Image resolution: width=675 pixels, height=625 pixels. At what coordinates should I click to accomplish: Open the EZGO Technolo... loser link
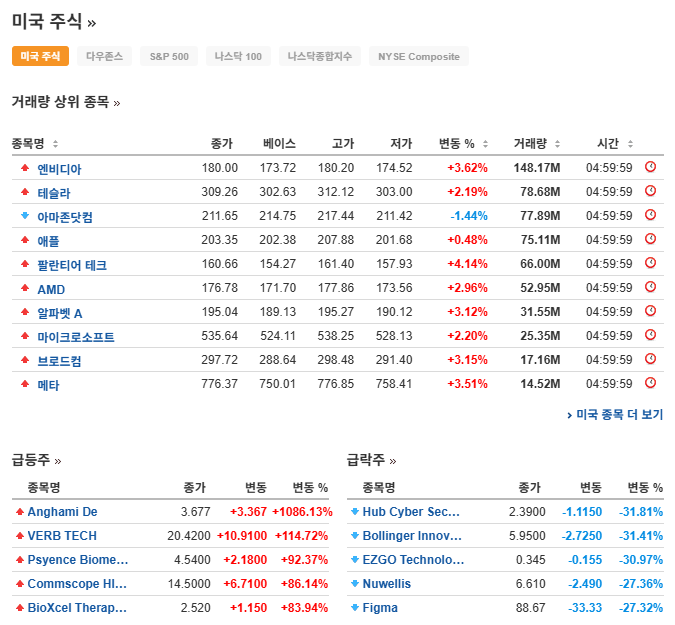[413, 560]
